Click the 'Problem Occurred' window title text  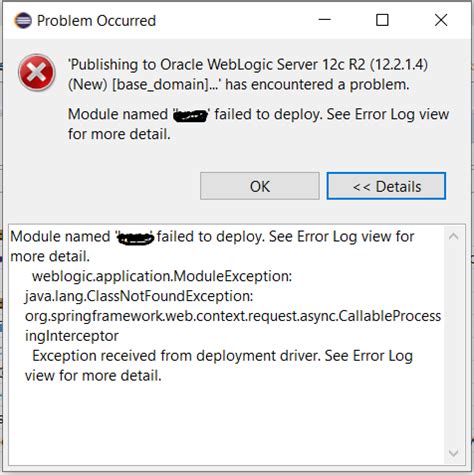point(96,21)
